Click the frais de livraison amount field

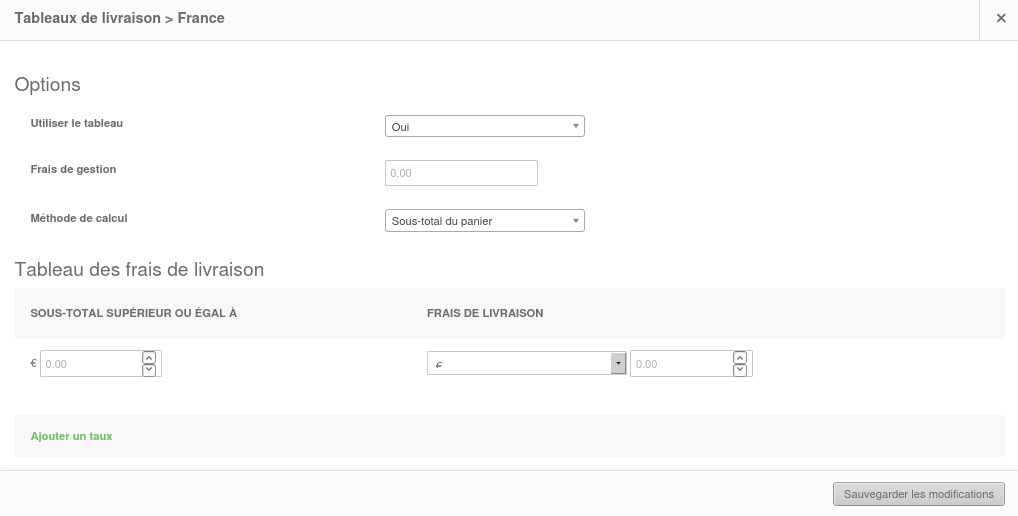(682, 363)
